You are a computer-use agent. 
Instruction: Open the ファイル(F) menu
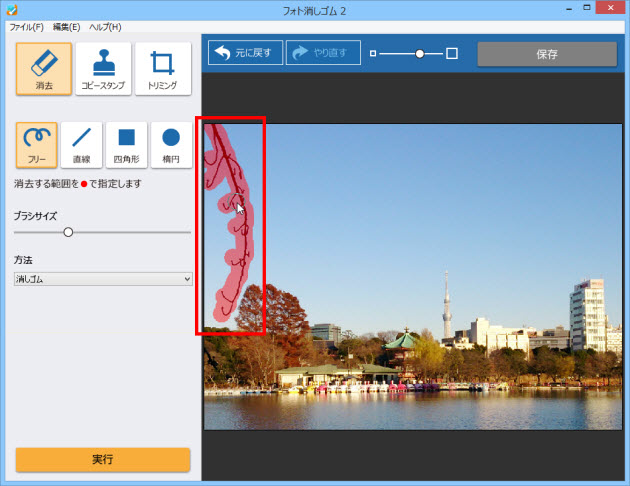coord(27,27)
